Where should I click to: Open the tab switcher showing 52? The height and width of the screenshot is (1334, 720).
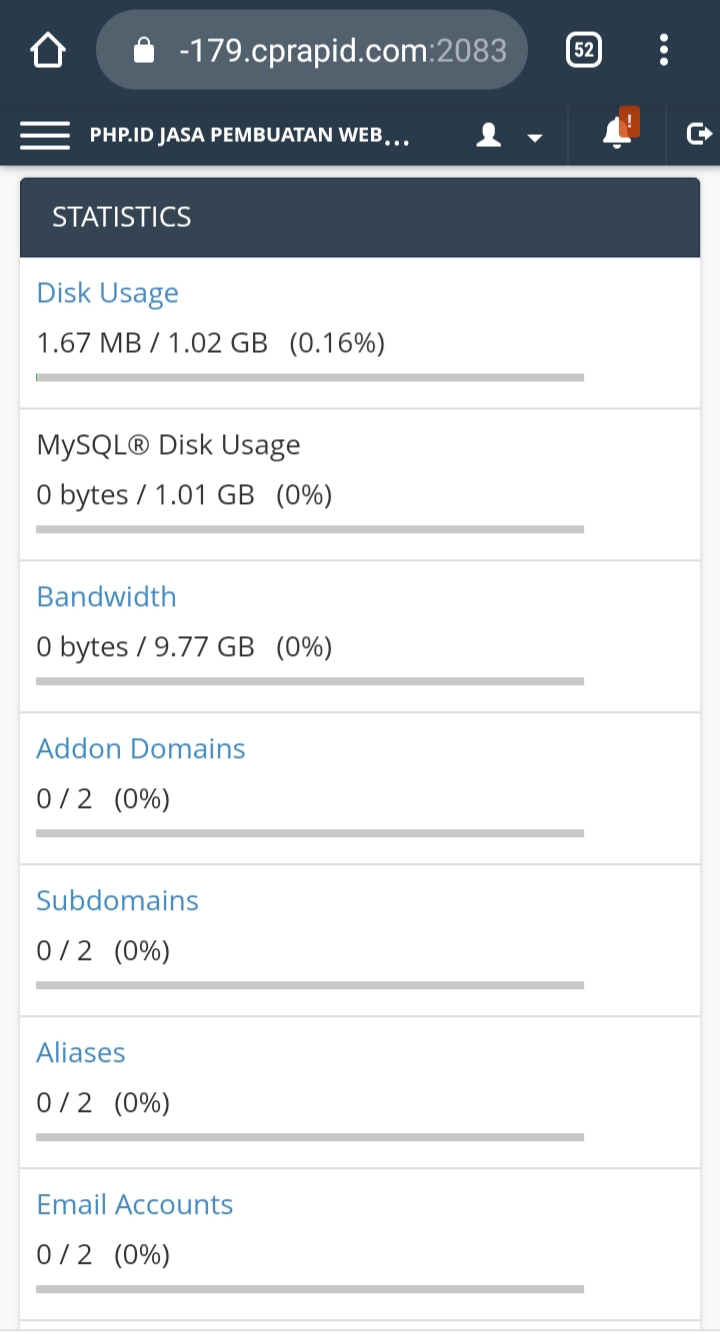(584, 50)
